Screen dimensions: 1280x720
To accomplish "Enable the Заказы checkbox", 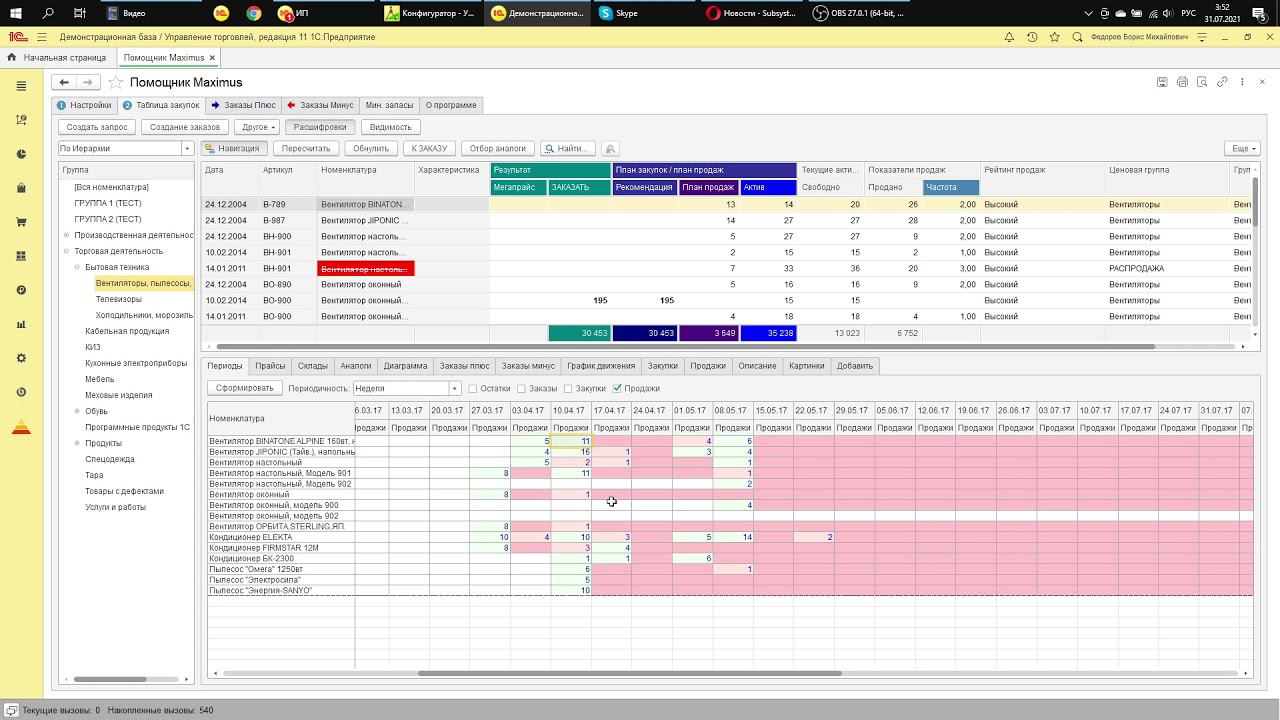I will (521, 389).
